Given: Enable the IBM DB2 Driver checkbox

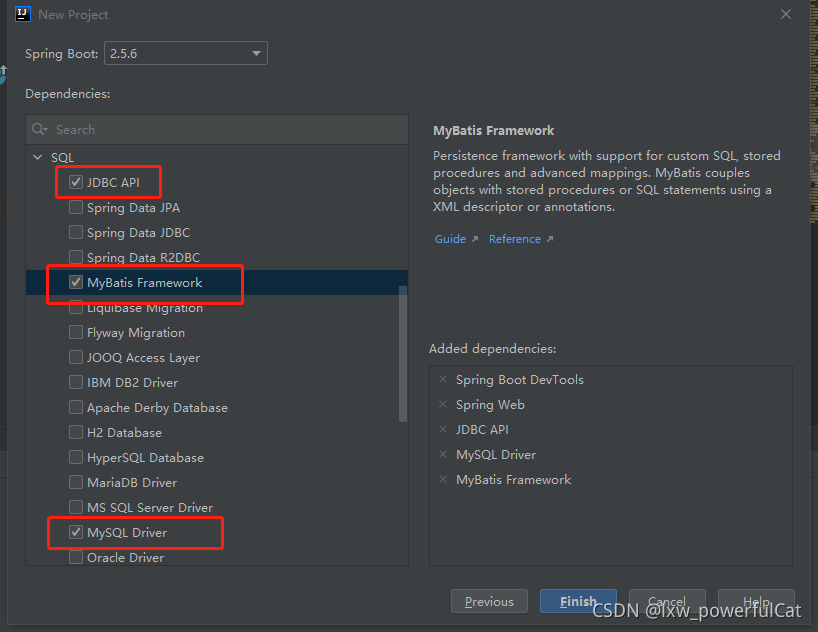Looking at the screenshot, I should (x=76, y=383).
